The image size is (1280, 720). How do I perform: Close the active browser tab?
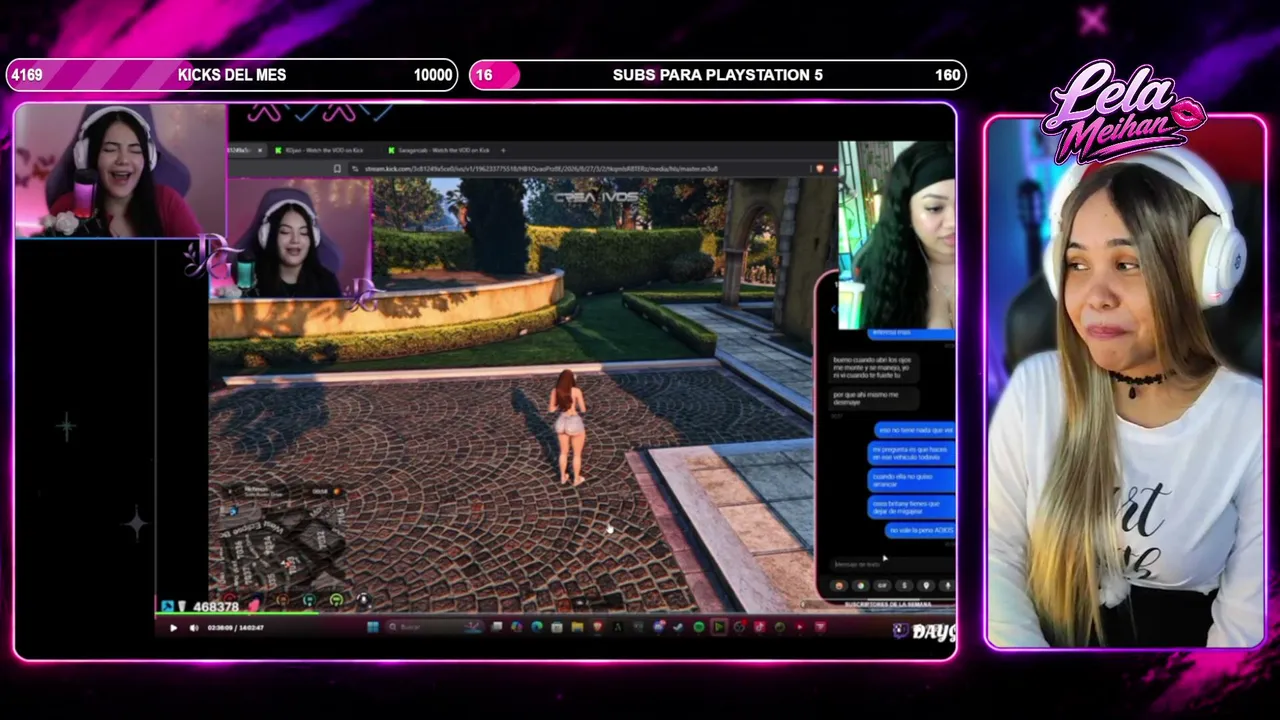[260, 150]
